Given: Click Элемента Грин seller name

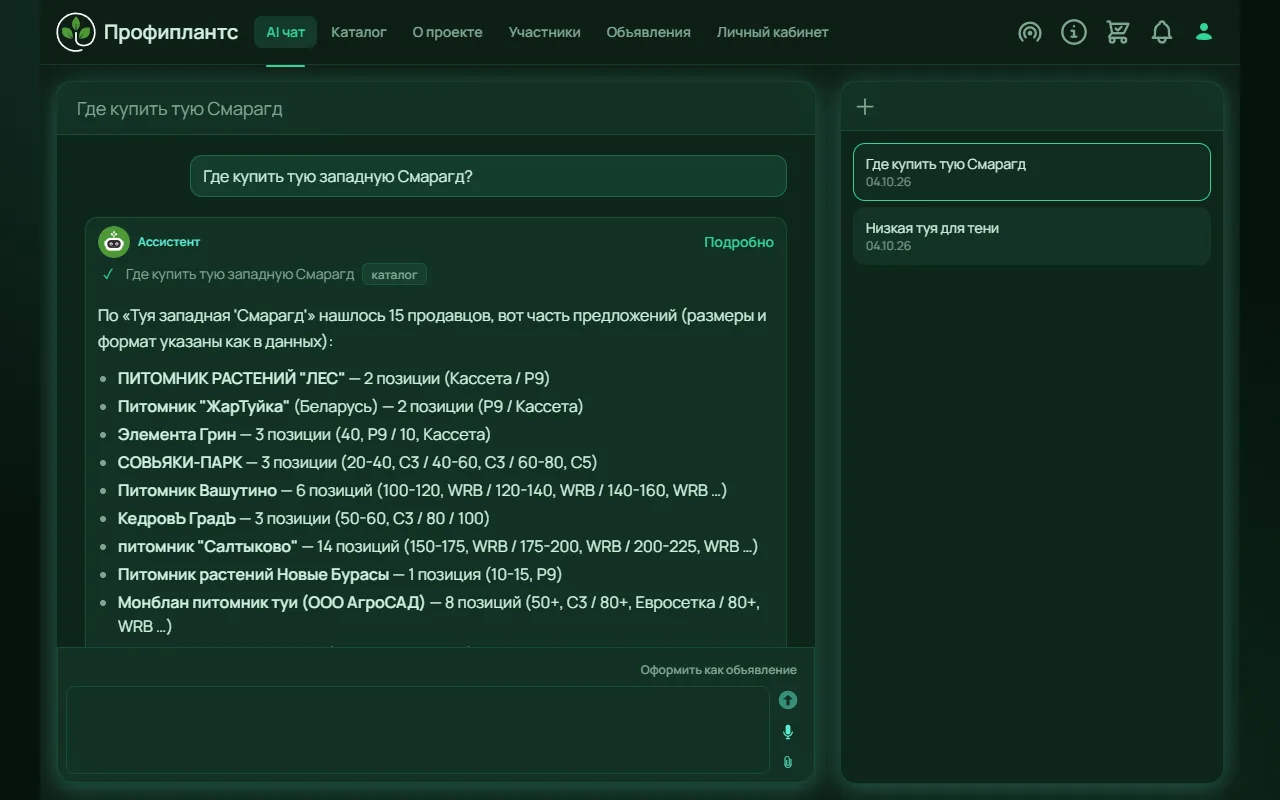Looking at the screenshot, I should [177, 434].
